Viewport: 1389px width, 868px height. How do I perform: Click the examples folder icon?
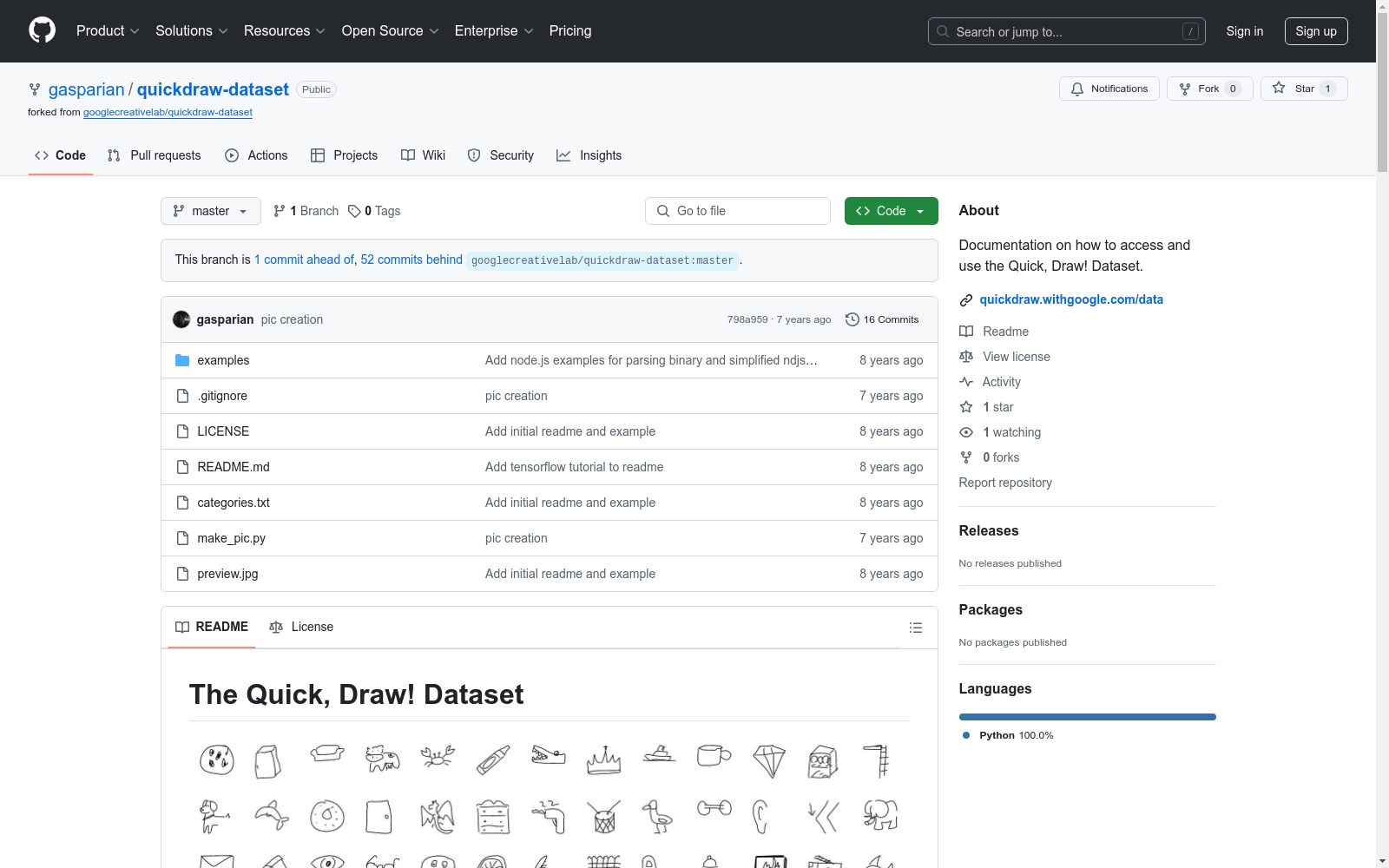pos(182,360)
